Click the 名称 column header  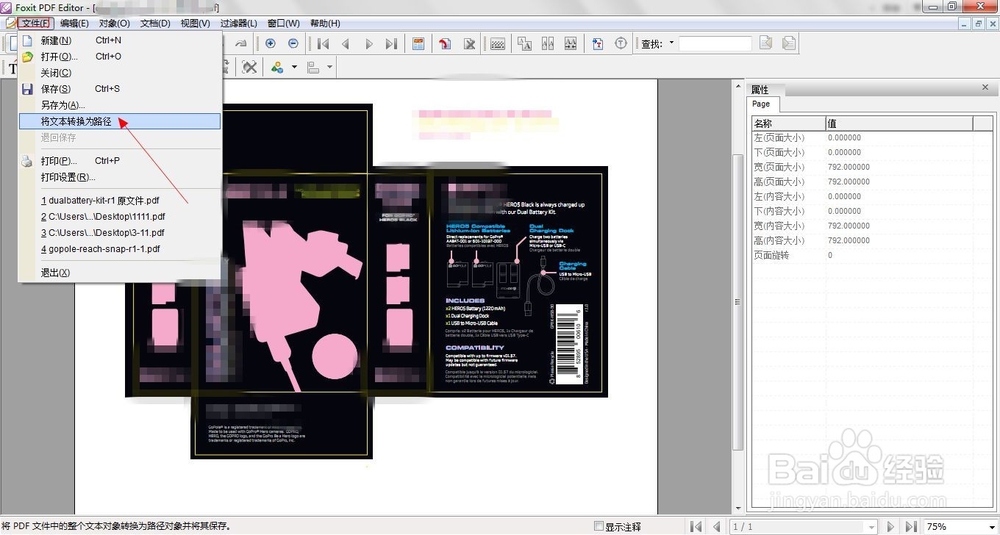pyautogui.click(x=788, y=123)
